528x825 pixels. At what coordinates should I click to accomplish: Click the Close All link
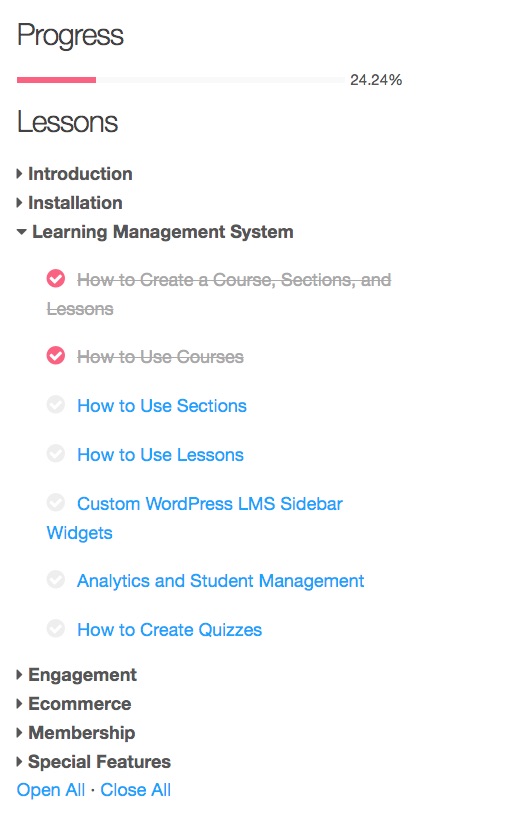(x=136, y=790)
